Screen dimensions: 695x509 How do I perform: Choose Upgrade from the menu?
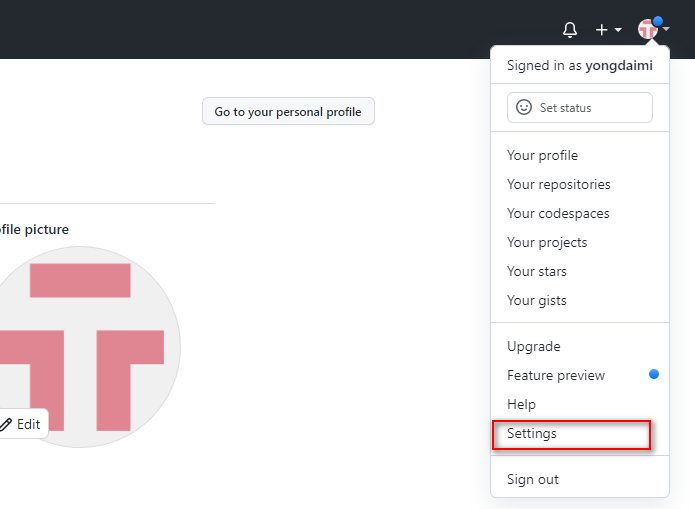click(534, 346)
